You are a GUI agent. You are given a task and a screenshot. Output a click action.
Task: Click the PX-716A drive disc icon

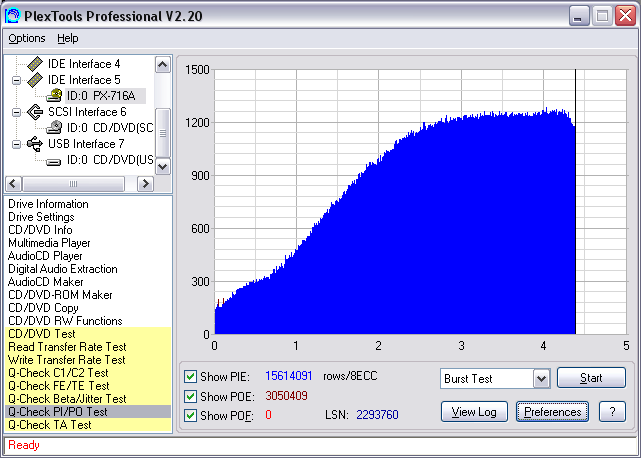(54, 96)
